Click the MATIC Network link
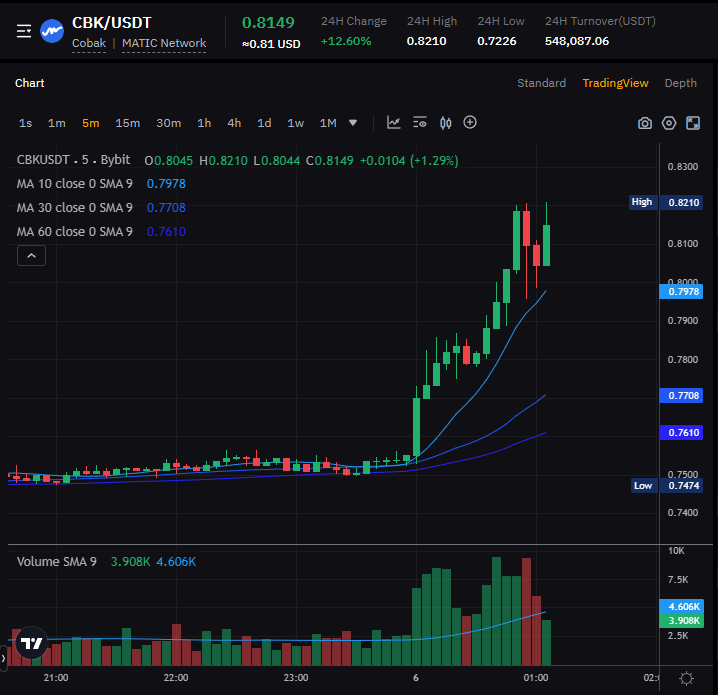This screenshot has width=718, height=695. click(x=164, y=43)
